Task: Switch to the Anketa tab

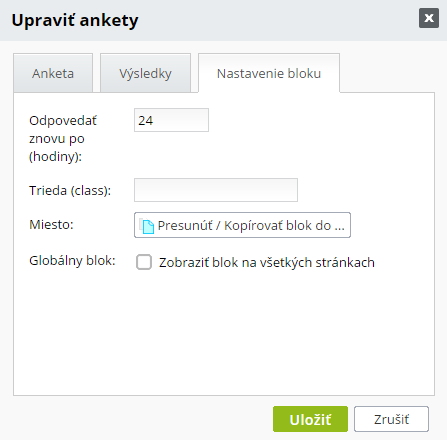Action: (53, 73)
